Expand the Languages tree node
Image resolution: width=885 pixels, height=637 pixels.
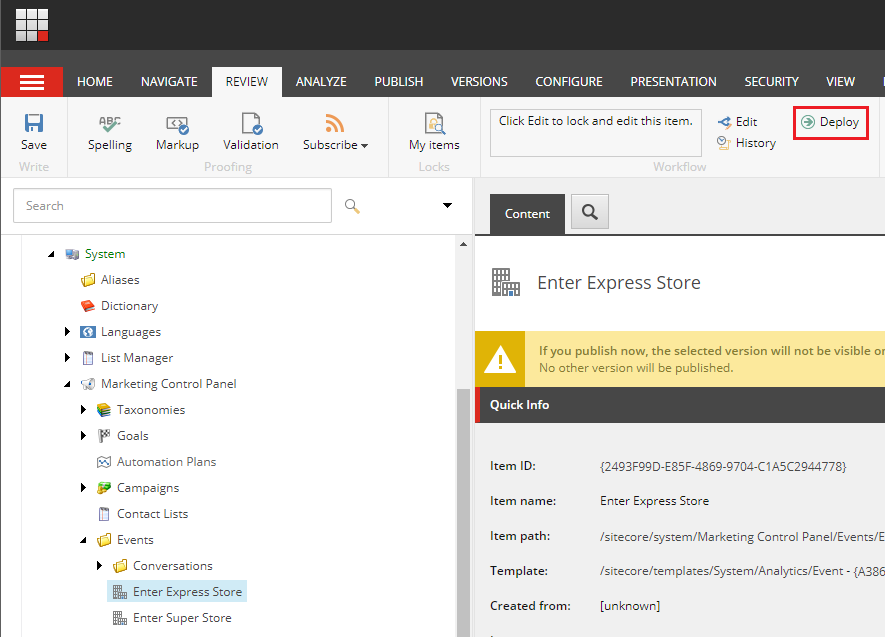point(68,331)
